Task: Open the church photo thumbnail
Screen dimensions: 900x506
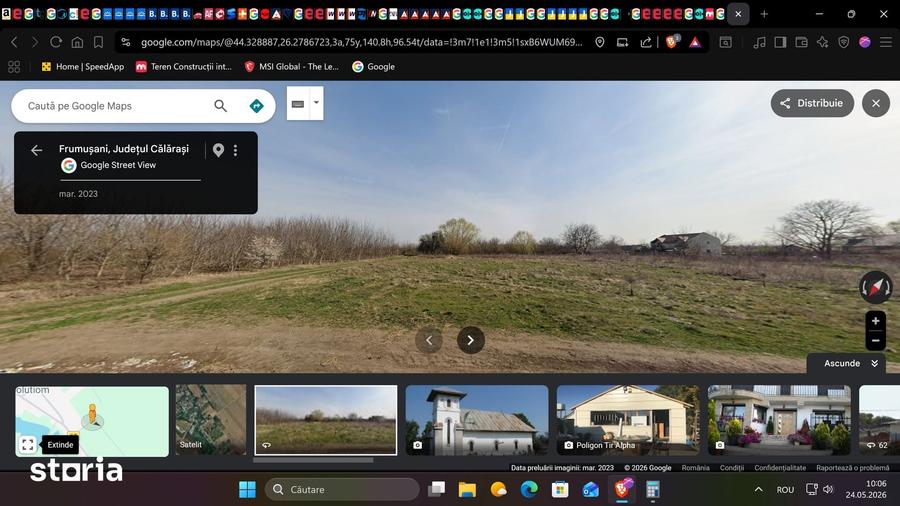Action: pos(477,420)
